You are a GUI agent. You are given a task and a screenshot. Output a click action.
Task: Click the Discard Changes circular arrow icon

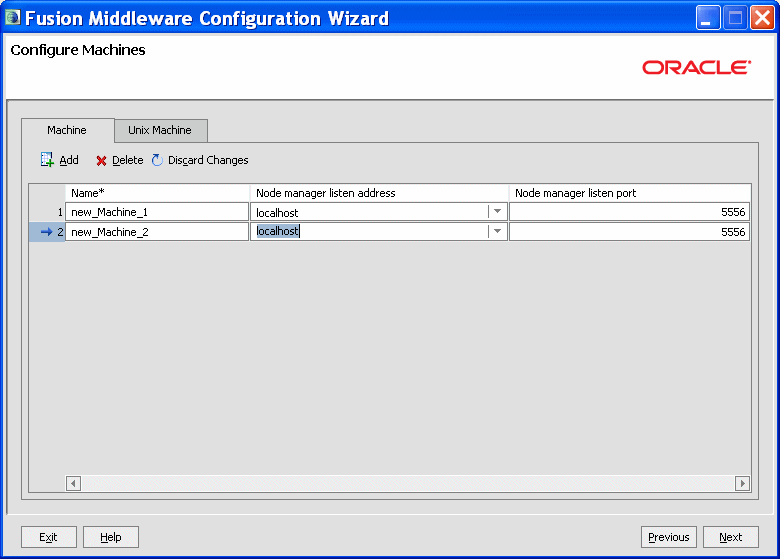[x=157, y=160]
